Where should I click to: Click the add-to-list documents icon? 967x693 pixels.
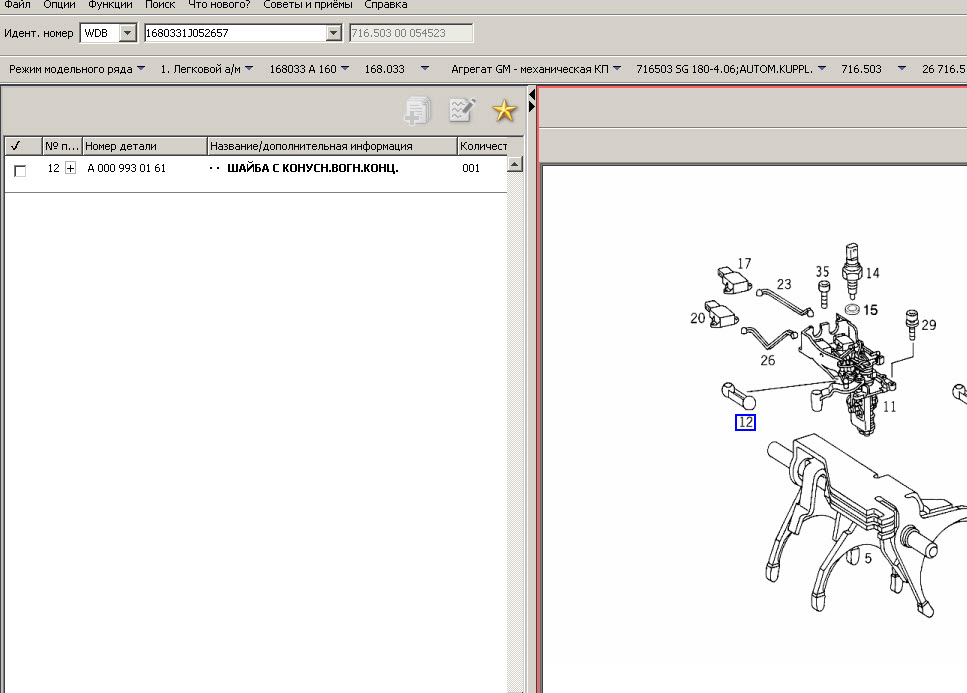click(417, 111)
